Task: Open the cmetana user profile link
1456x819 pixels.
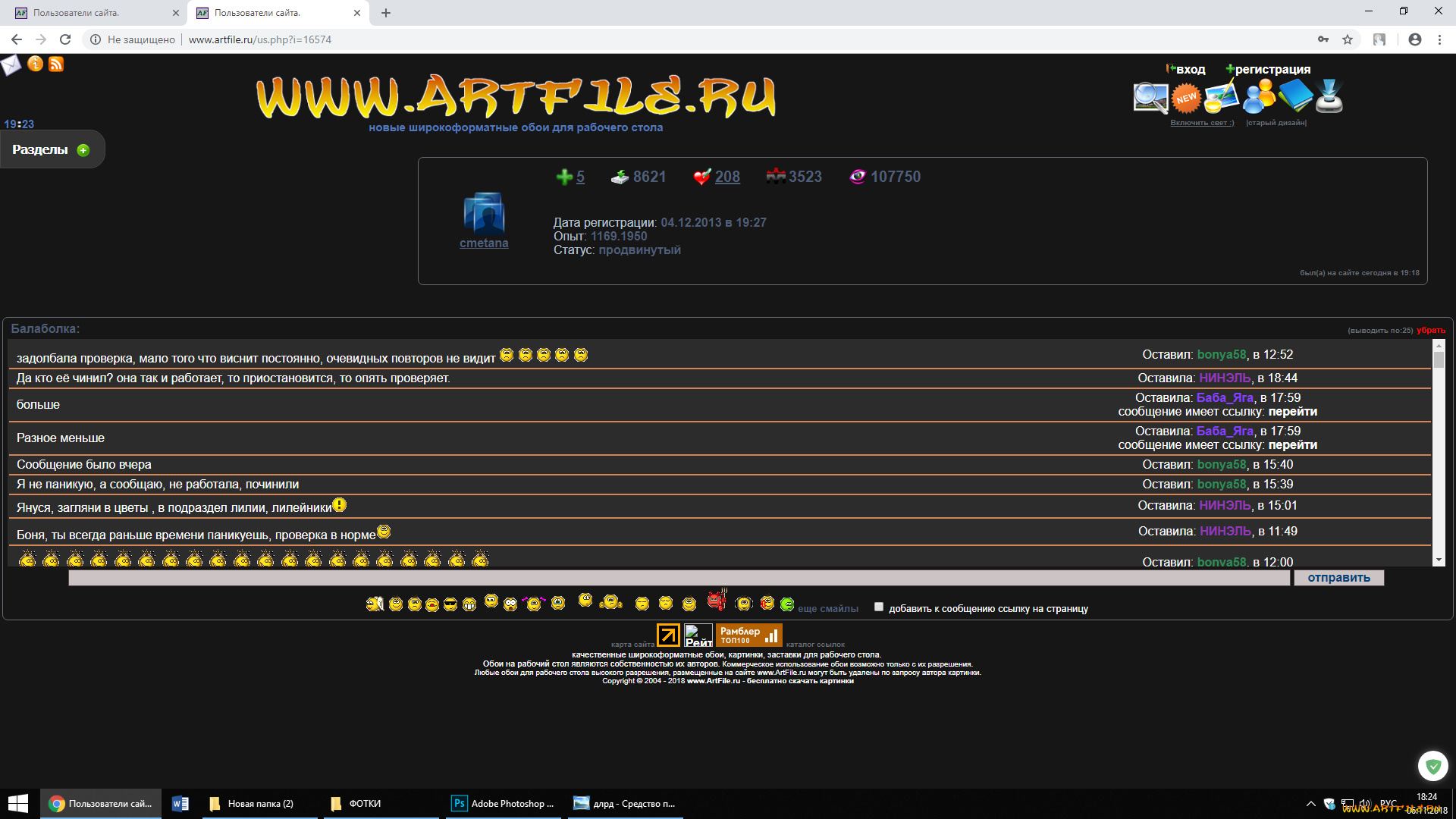Action: pyautogui.click(x=484, y=243)
